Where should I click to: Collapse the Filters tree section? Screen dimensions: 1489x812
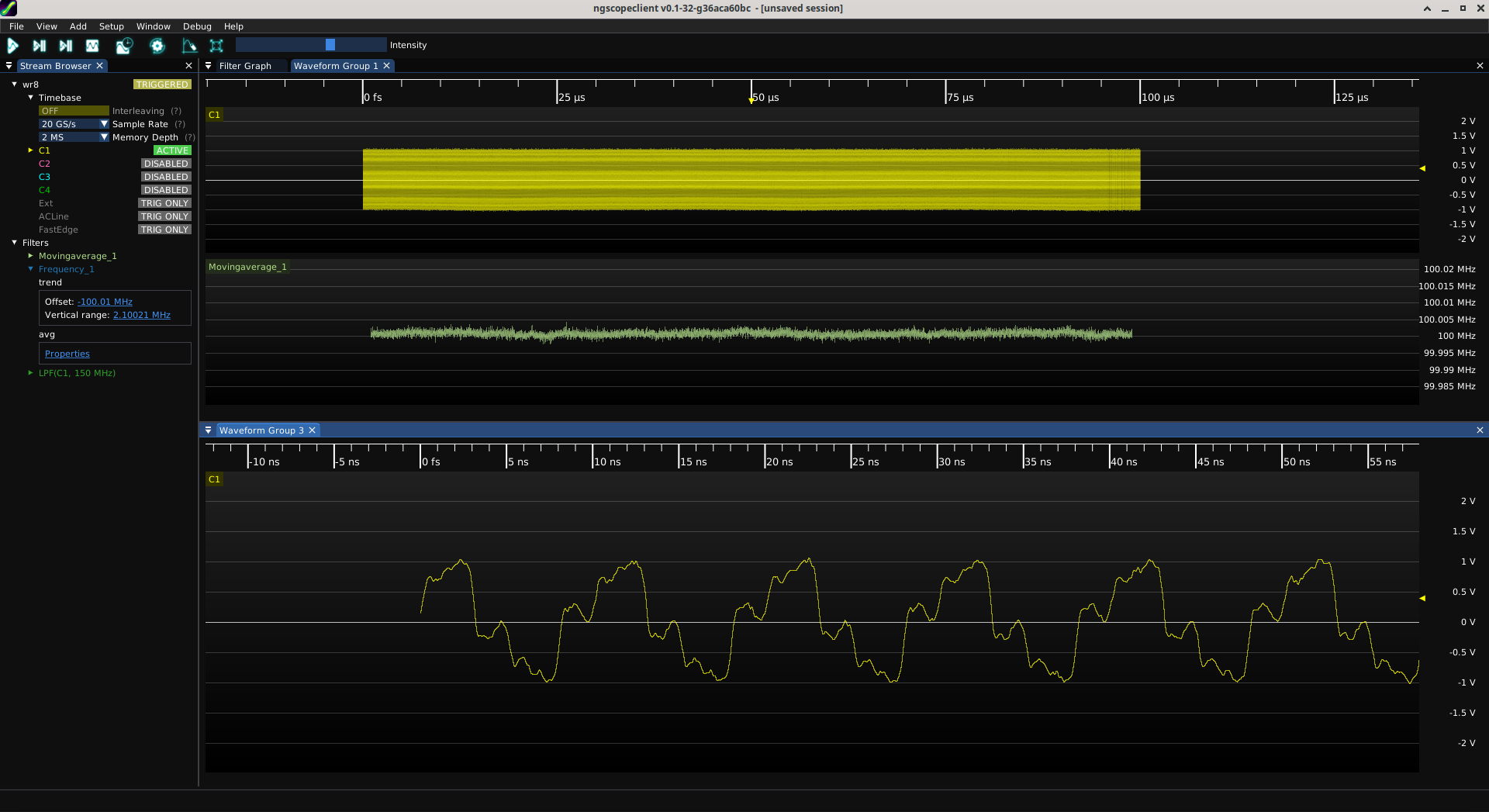point(13,242)
